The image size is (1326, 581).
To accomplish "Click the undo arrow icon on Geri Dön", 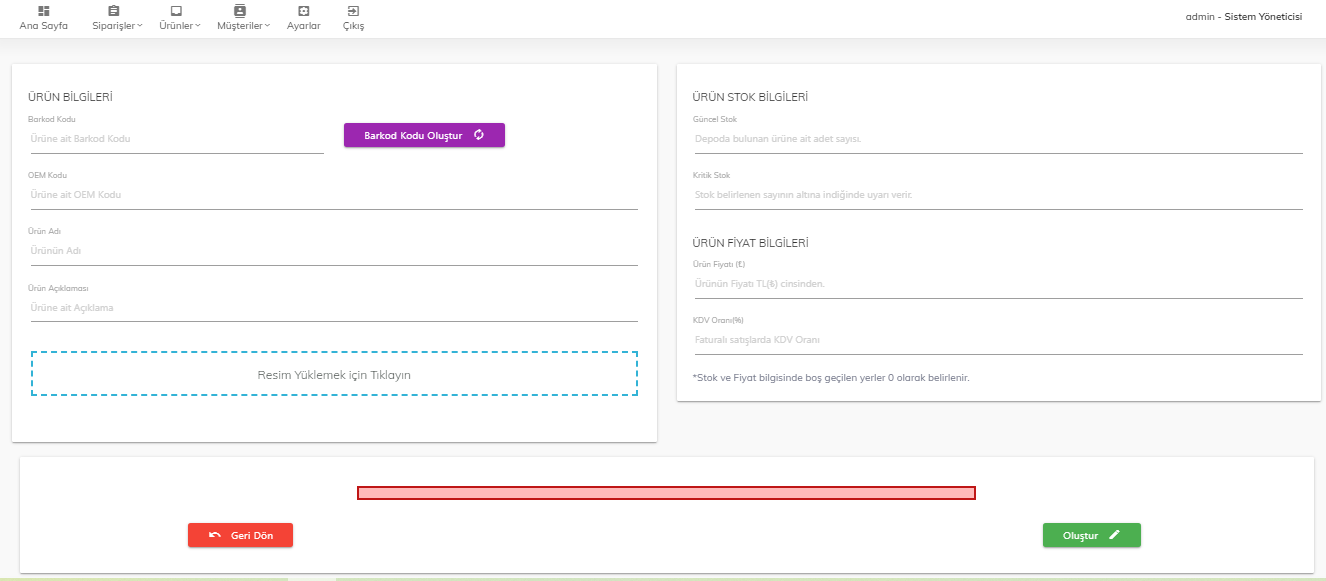I will (x=215, y=535).
